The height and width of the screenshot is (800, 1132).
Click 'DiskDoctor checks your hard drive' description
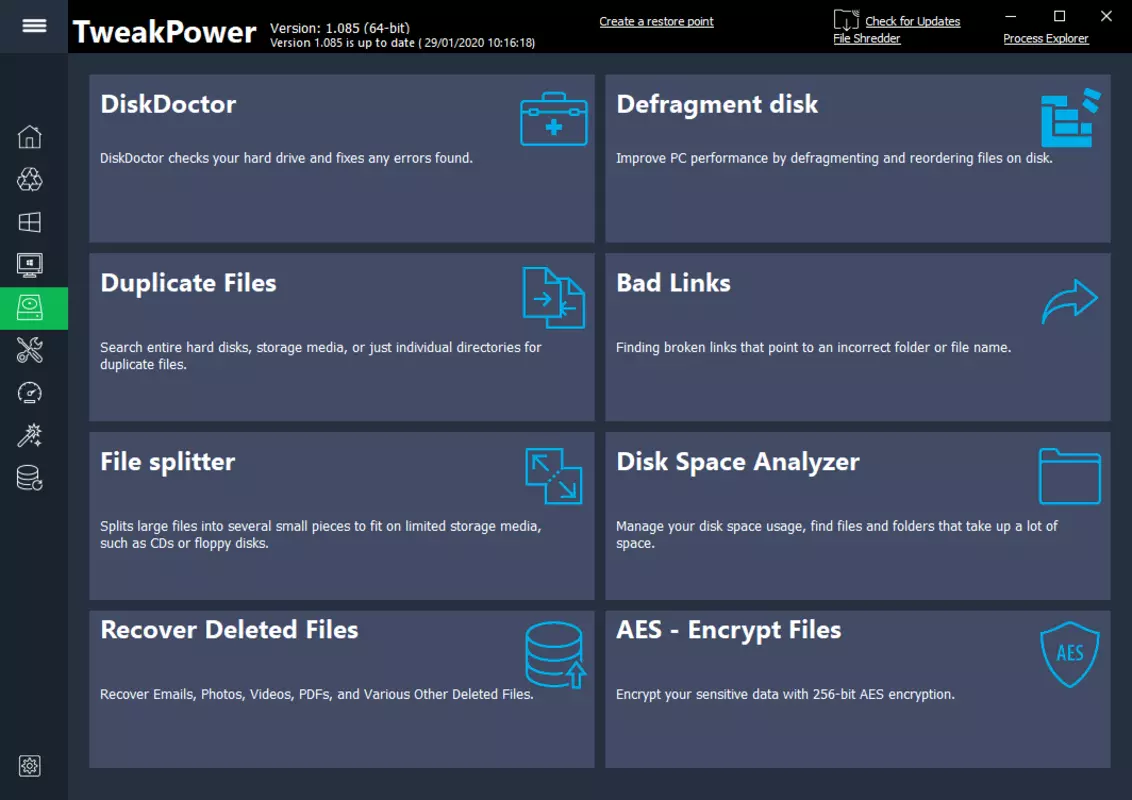[x=286, y=158]
